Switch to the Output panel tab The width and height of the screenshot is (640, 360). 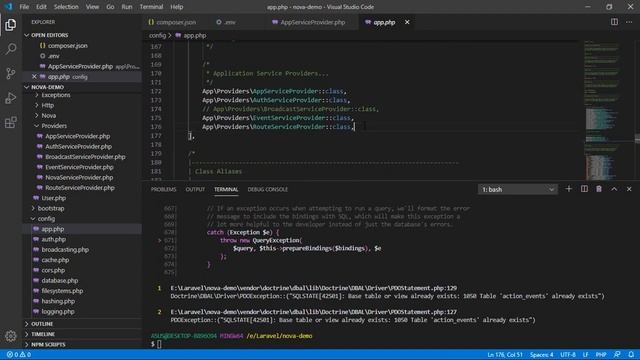pos(195,189)
